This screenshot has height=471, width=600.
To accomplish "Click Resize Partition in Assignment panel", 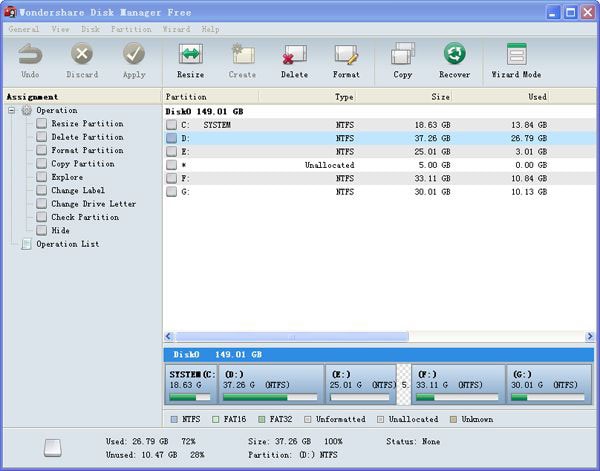I will point(87,124).
